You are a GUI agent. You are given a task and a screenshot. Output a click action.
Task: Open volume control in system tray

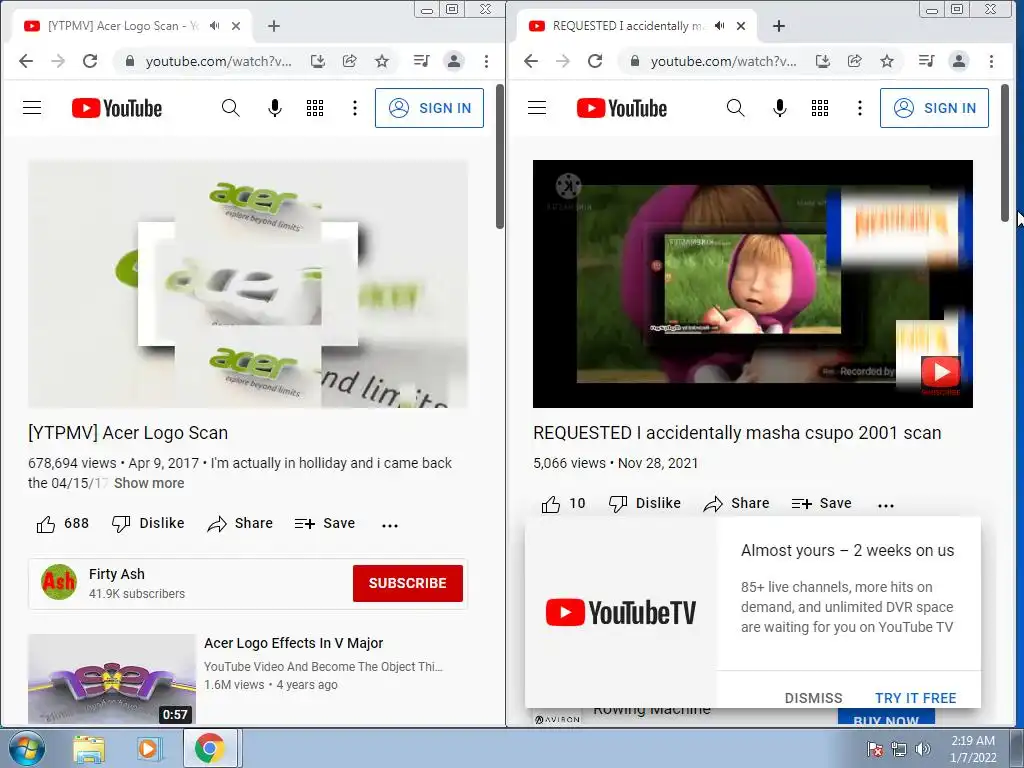pyautogui.click(x=922, y=749)
